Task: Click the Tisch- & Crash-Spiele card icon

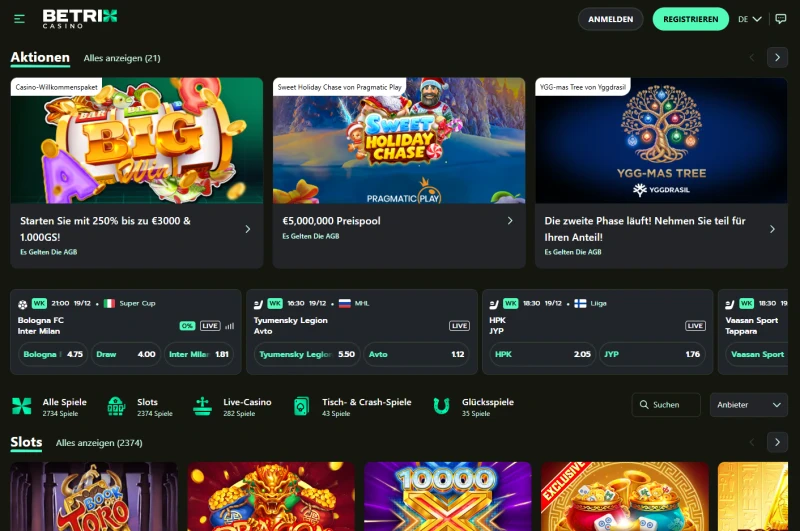Action: pyautogui.click(x=301, y=406)
